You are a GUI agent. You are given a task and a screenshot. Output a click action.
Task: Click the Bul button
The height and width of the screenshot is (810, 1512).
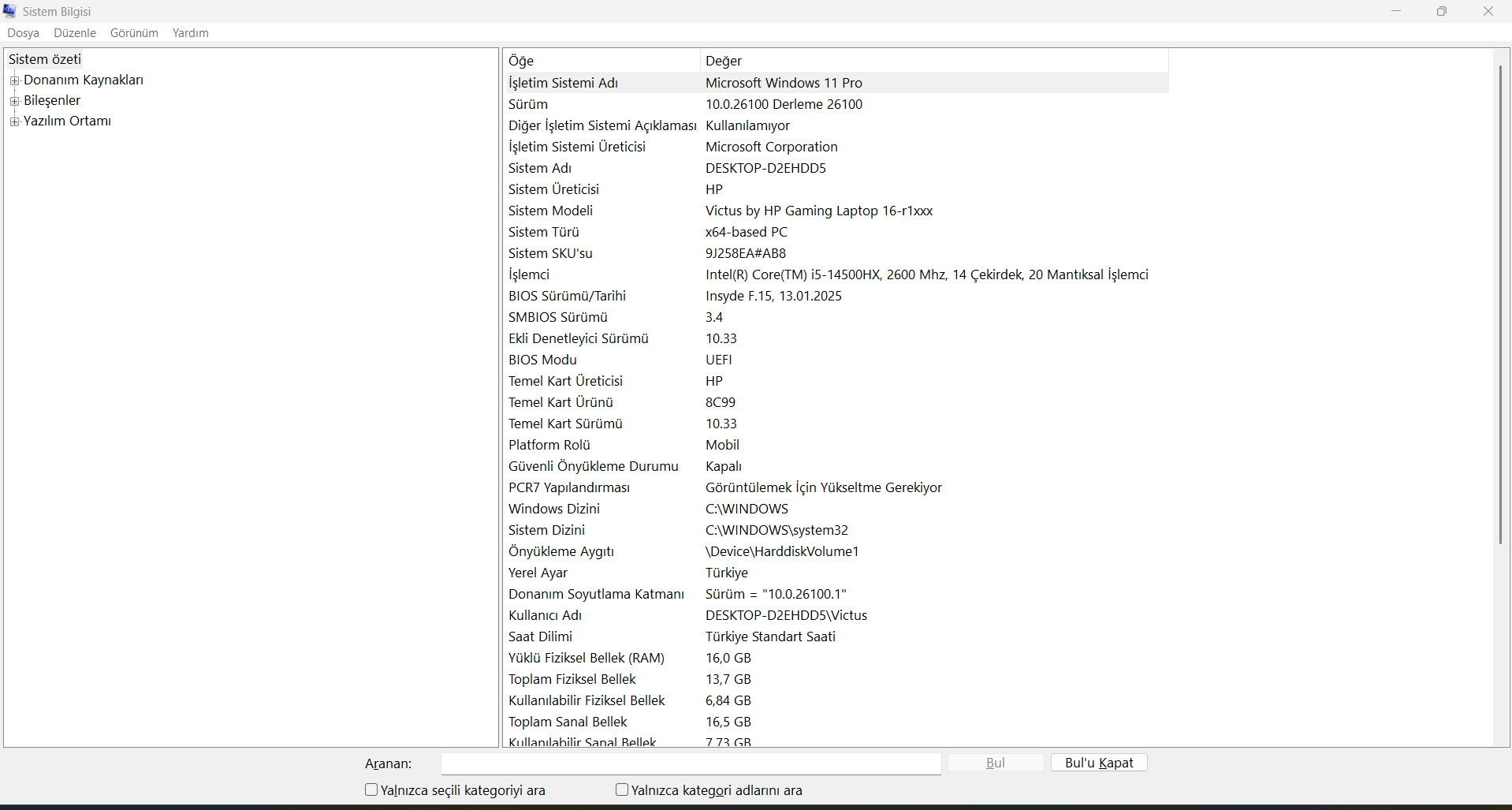pyautogui.click(x=996, y=763)
